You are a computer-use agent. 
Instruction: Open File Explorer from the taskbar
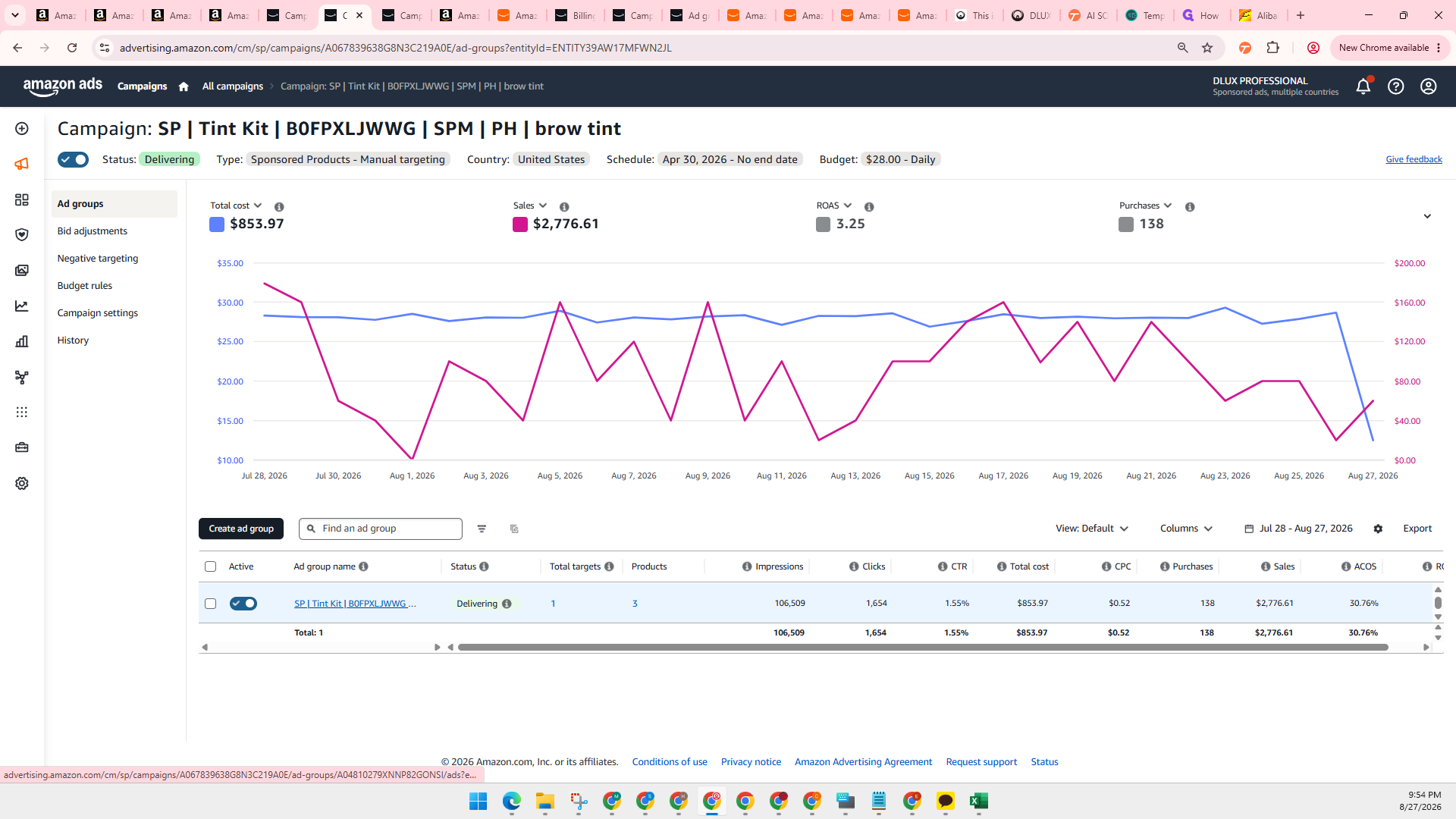[544, 802]
